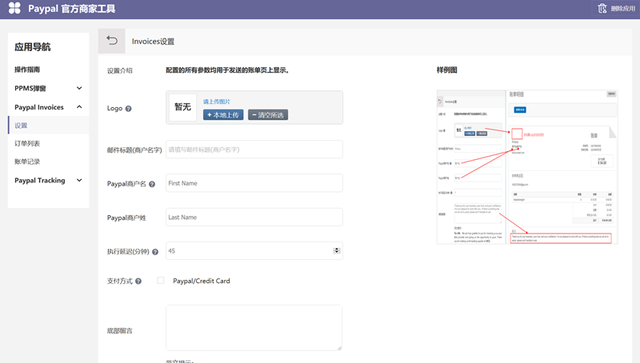Screen dimensions: 640x363
Task: Click the '配置的所有参数均用于发送的账单页上显示。' description text
Action: 227,70
